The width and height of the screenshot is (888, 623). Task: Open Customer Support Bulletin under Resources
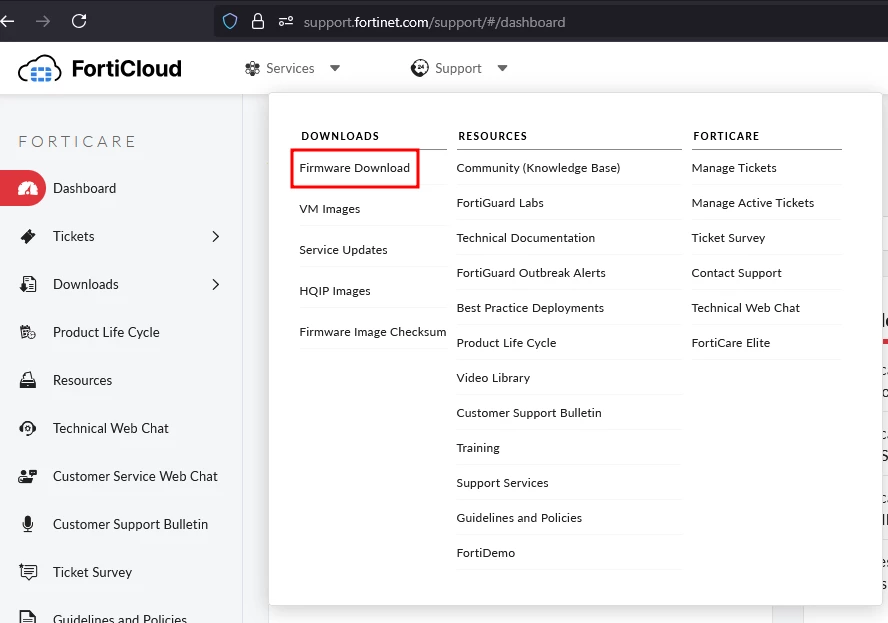point(529,413)
